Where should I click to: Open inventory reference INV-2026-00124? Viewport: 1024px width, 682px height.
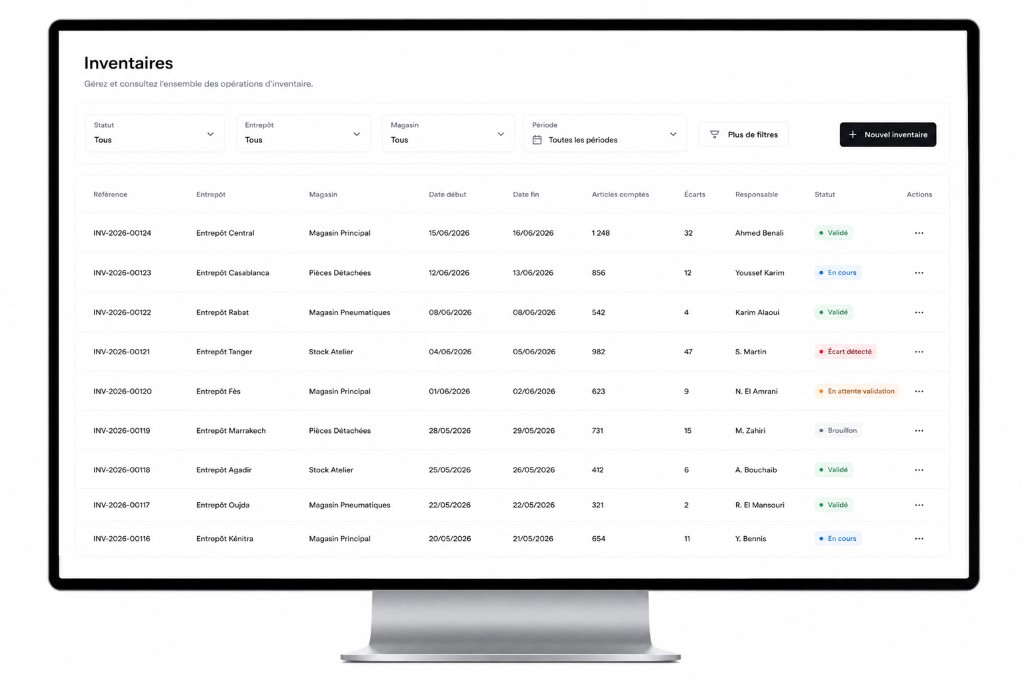click(x=122, y=233)
